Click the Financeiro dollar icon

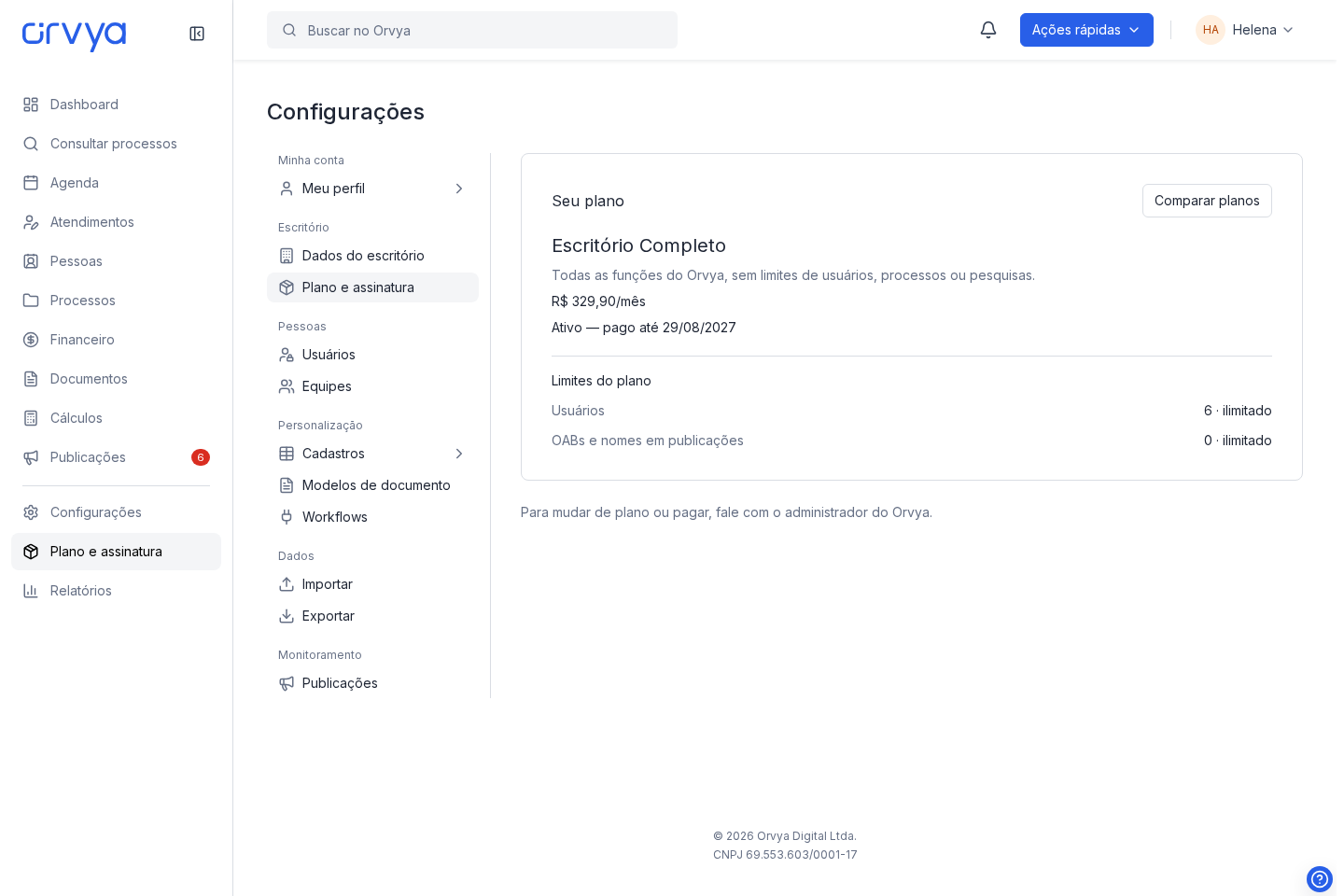(x=31, y=340)
